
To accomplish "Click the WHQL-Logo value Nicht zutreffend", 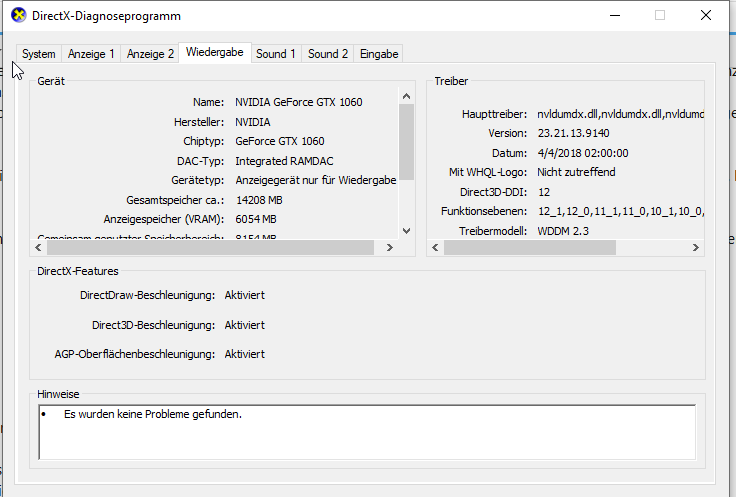I will click(x=576, y=172).
